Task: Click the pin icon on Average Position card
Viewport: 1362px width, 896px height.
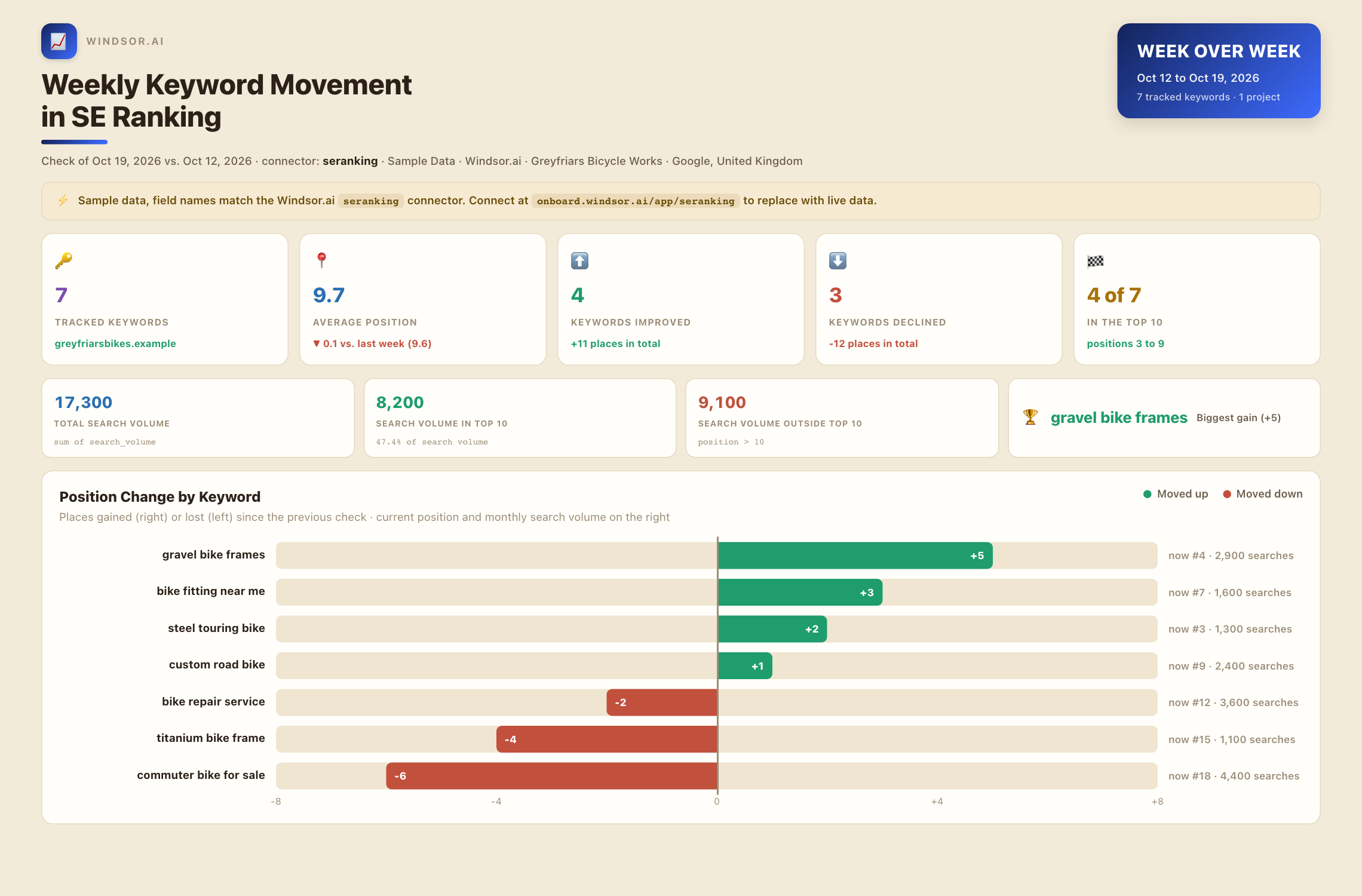Action: 321,260
